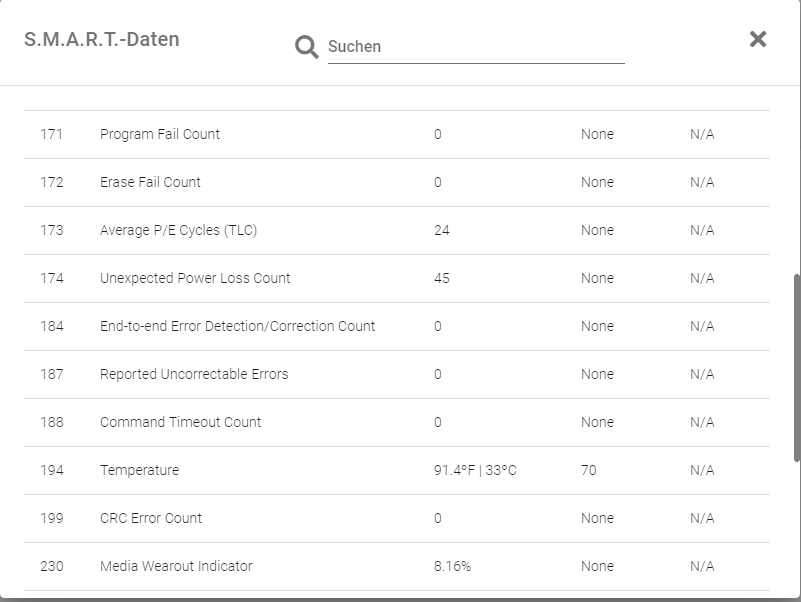Image resolution: width=801 pixels, height=602 pixels.
Task: Click attribute ID 174
Action: (x=51, y=278)
